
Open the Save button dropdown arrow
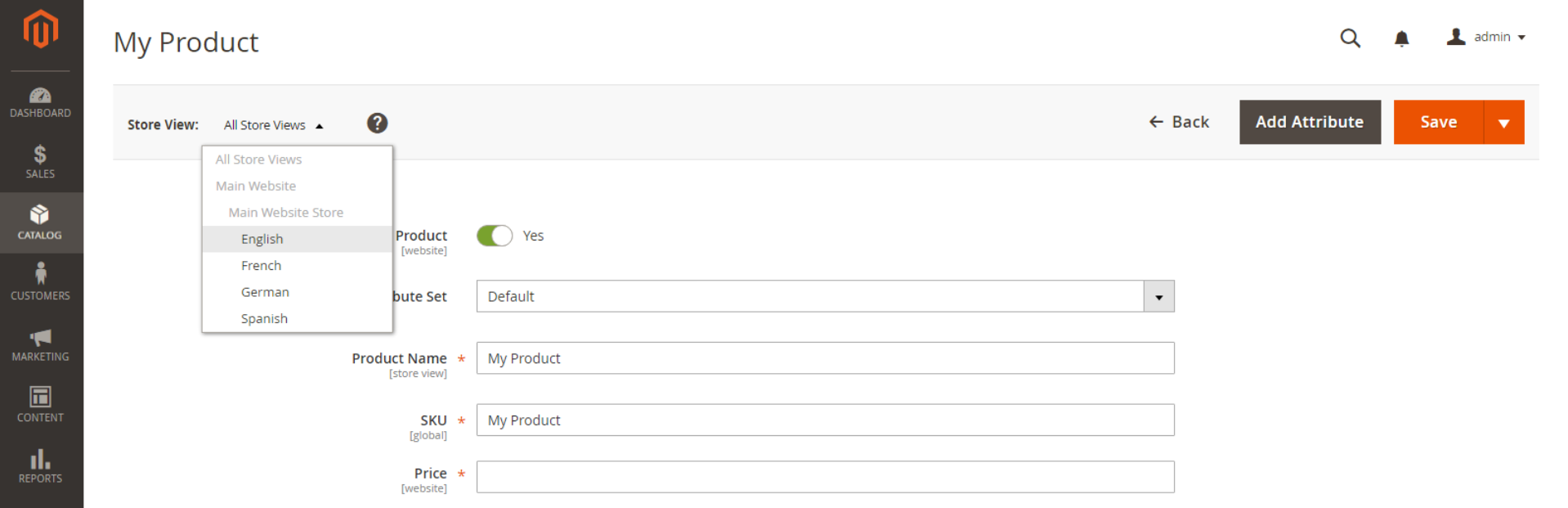pos(1503,123)
